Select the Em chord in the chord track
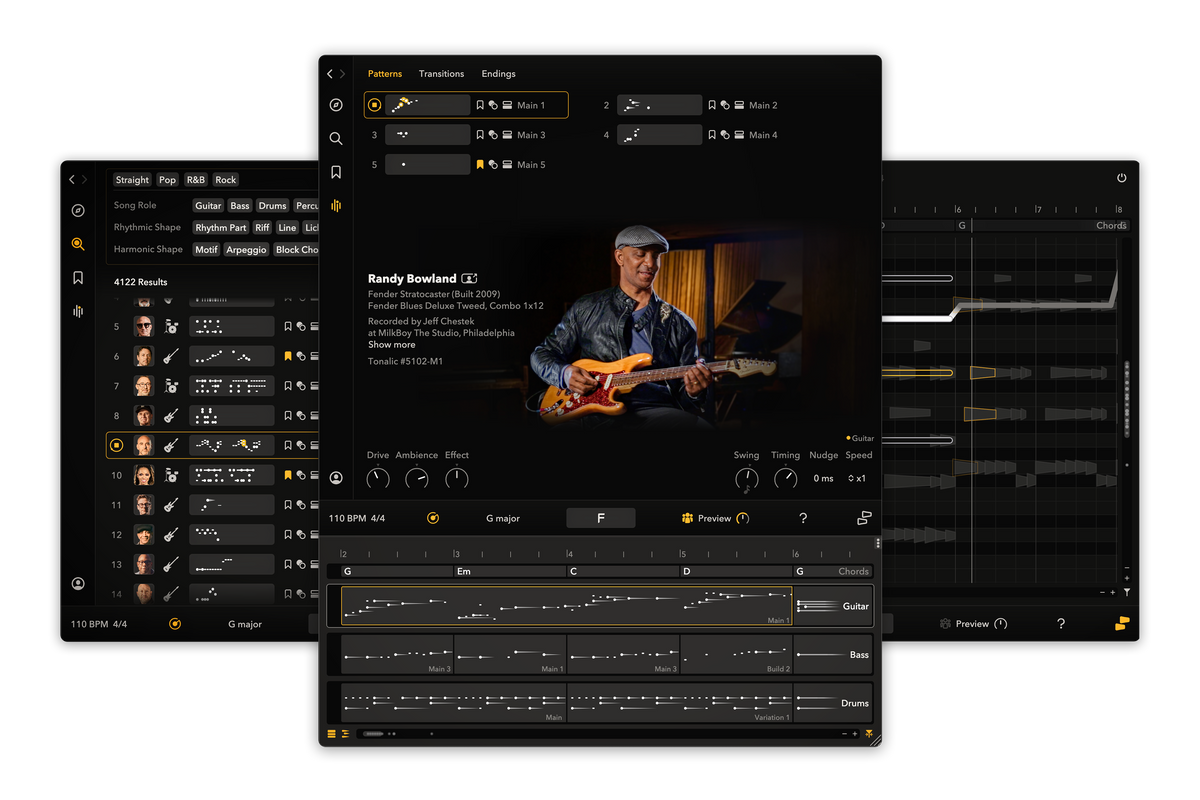The height and width of the screenshot is (800, 1200). 510,572
